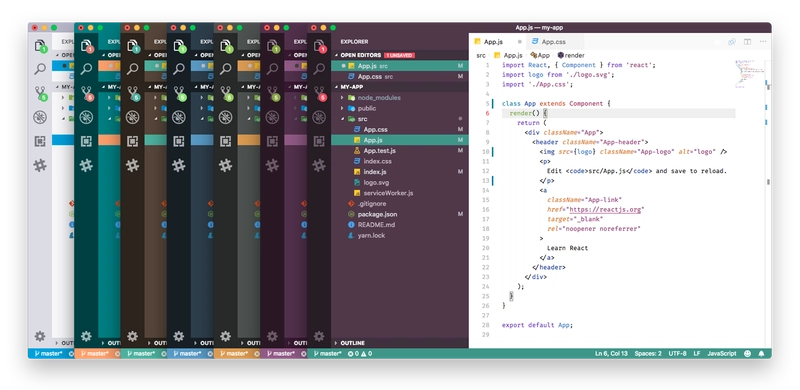Open the Manage gear in the frontmost activity bar
This screenshot has height=390, width=800.
click(319, 336)
